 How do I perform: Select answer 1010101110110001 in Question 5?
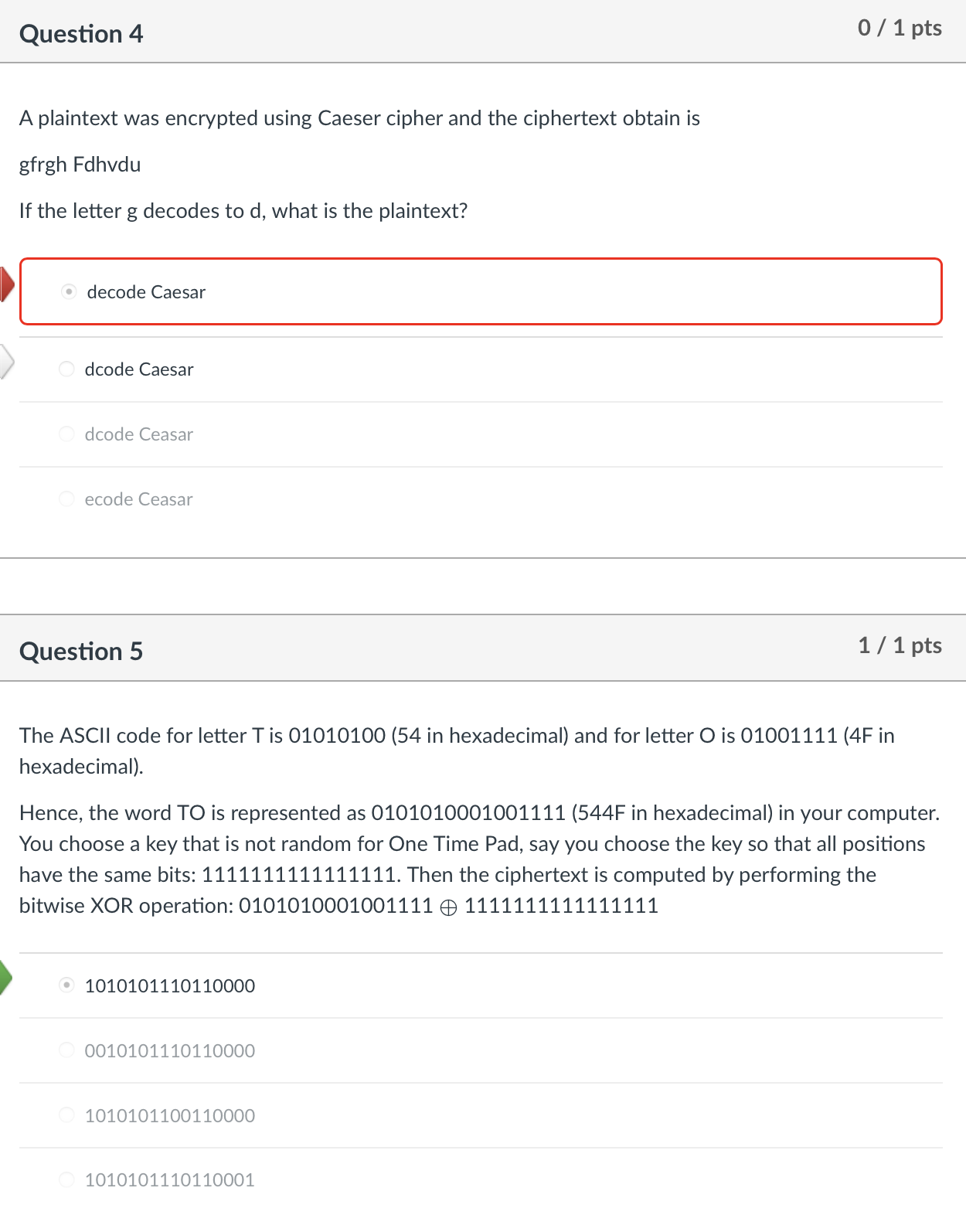169,1180
